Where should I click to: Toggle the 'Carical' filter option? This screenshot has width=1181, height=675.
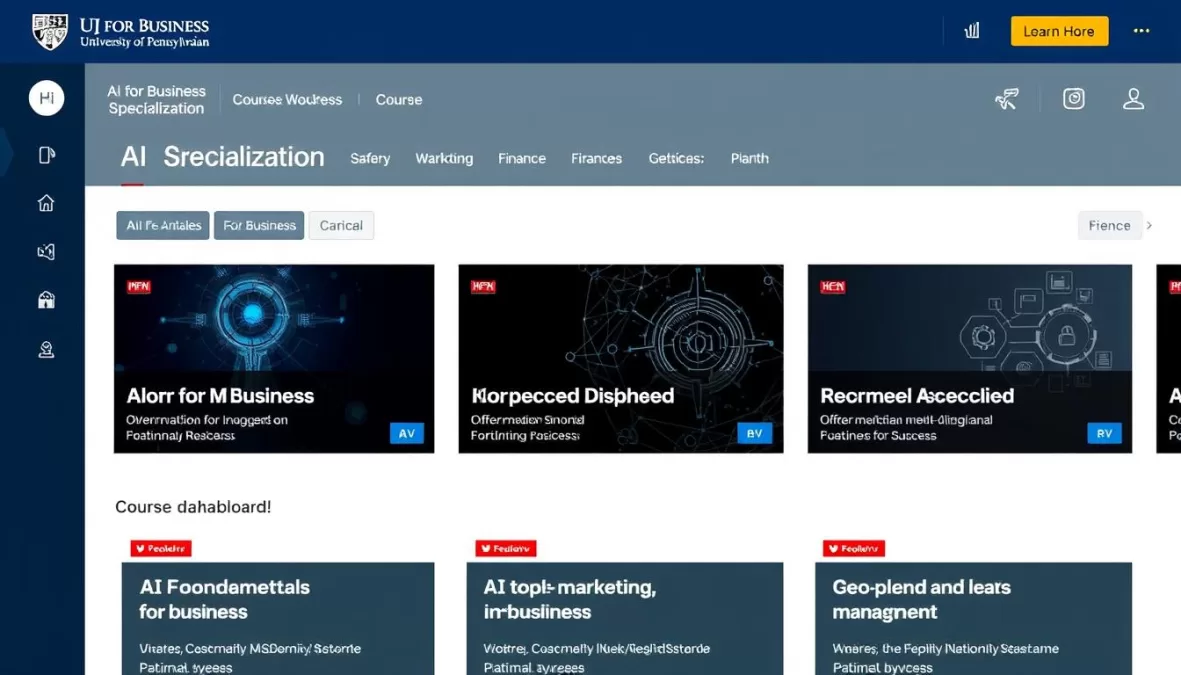point(341,225)
